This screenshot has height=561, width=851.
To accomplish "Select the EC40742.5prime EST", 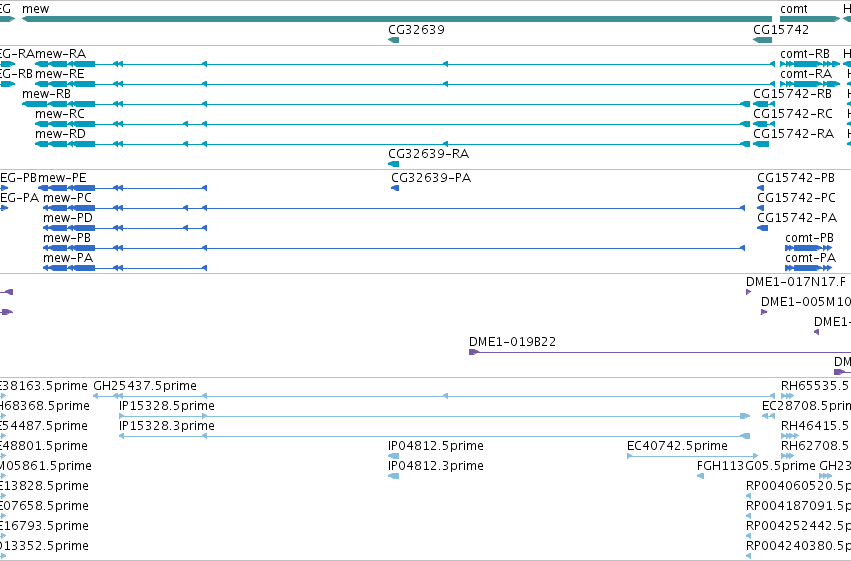I will click(693, 456).
